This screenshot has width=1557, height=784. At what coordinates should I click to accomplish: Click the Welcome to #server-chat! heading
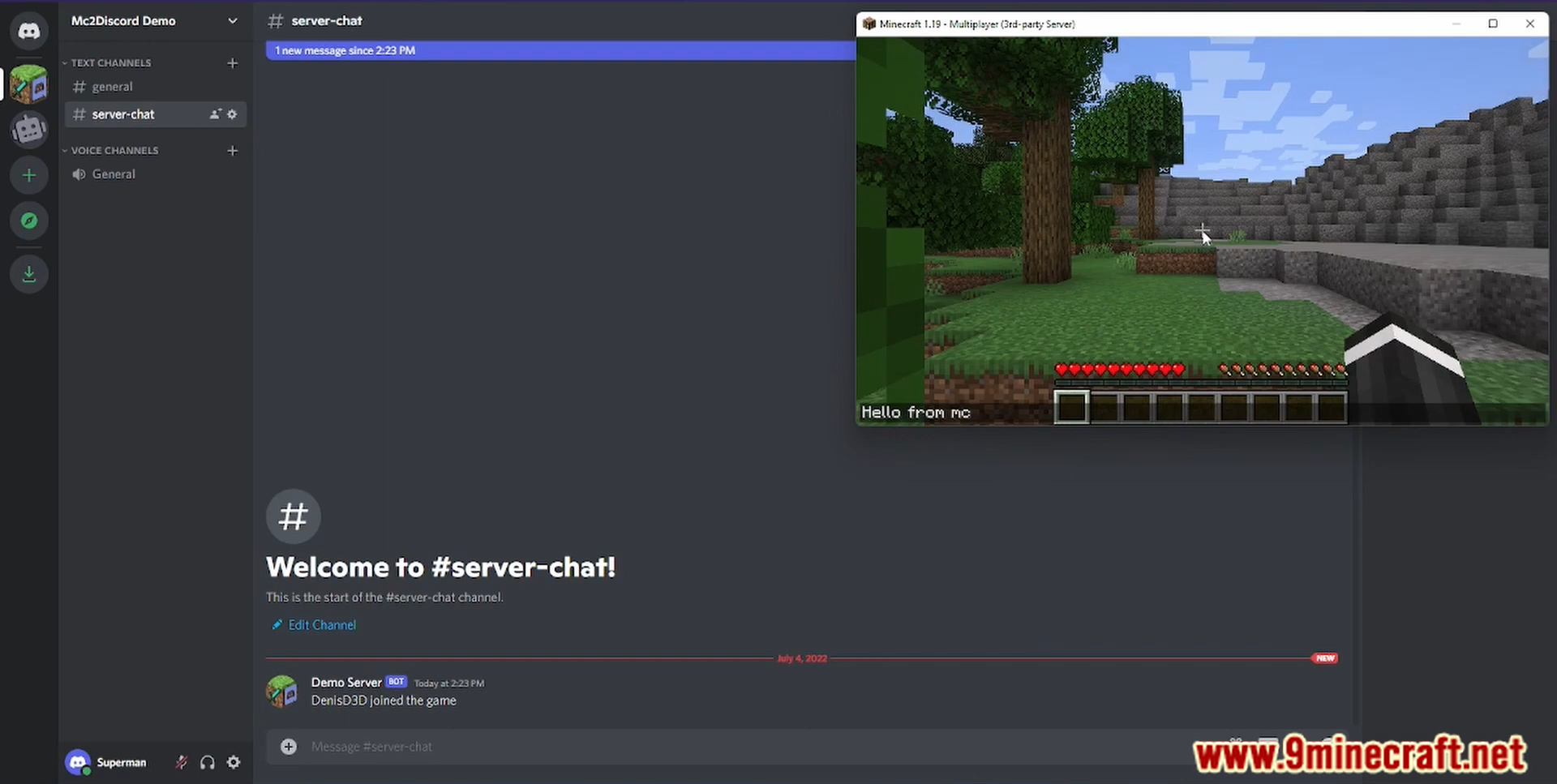(x=440, y=567)
